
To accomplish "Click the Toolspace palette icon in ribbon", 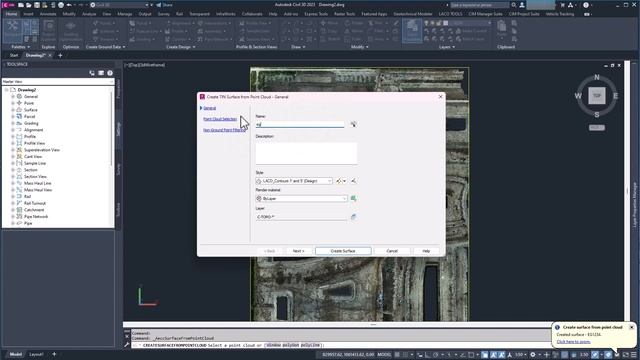I will point(12,31).
